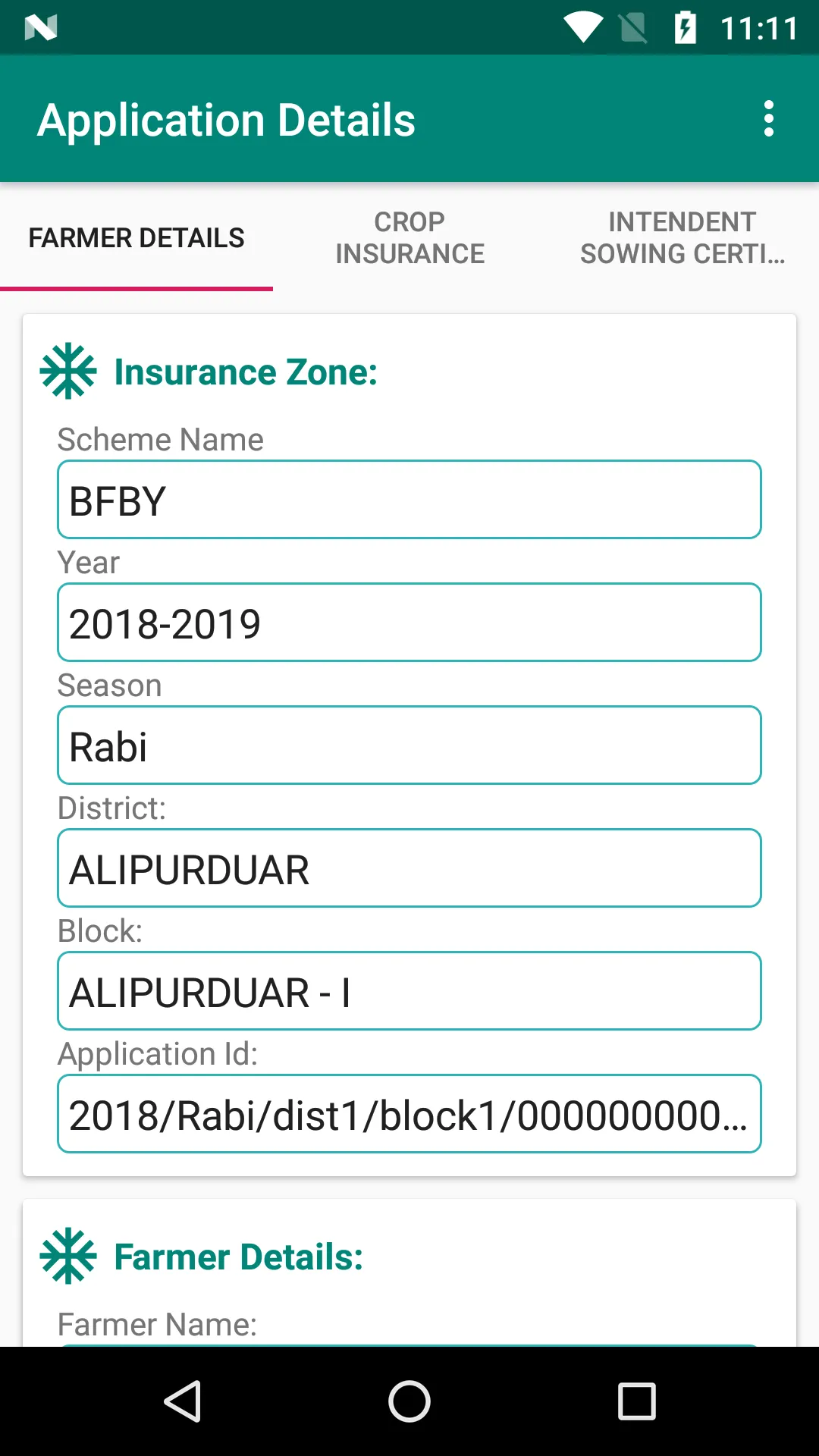The width and height of the screenshot is (819, 1456).
Task: Tap the snowflake icon beside Farmer Details
Action: [68, 1256]
